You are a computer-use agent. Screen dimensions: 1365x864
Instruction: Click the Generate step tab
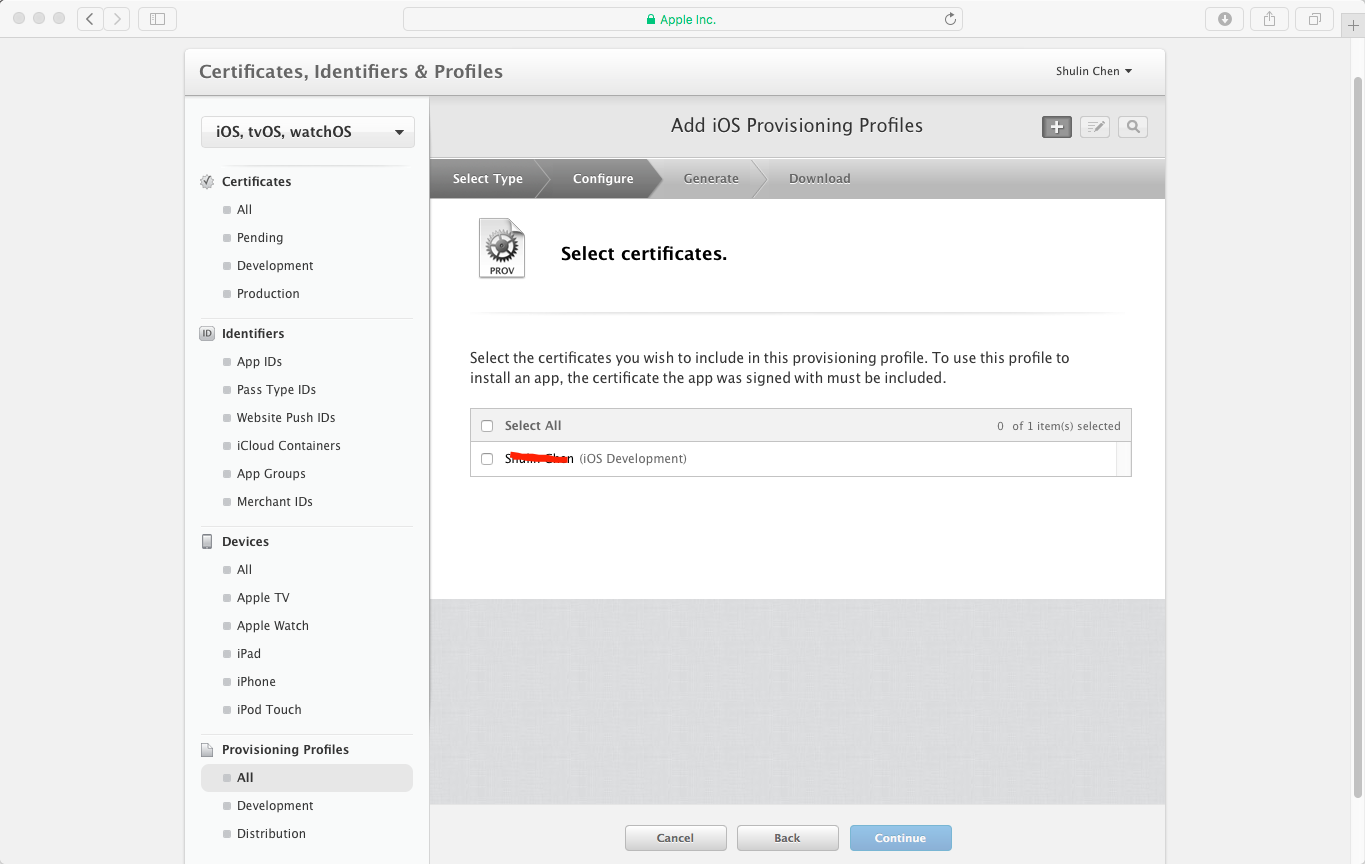click(711, 179)
